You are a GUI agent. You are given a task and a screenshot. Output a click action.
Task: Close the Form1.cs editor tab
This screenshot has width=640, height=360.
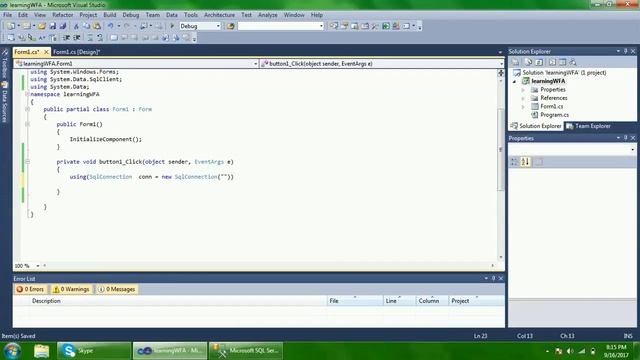point(46,52)
